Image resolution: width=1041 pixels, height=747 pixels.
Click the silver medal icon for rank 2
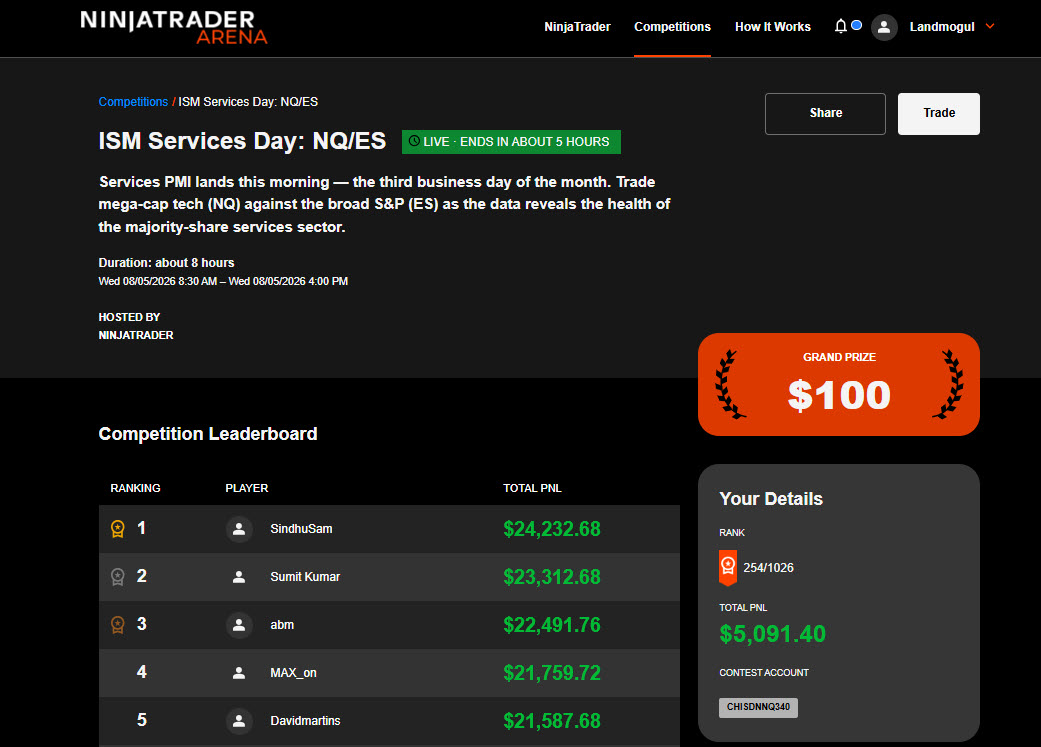tap(118, 576)
